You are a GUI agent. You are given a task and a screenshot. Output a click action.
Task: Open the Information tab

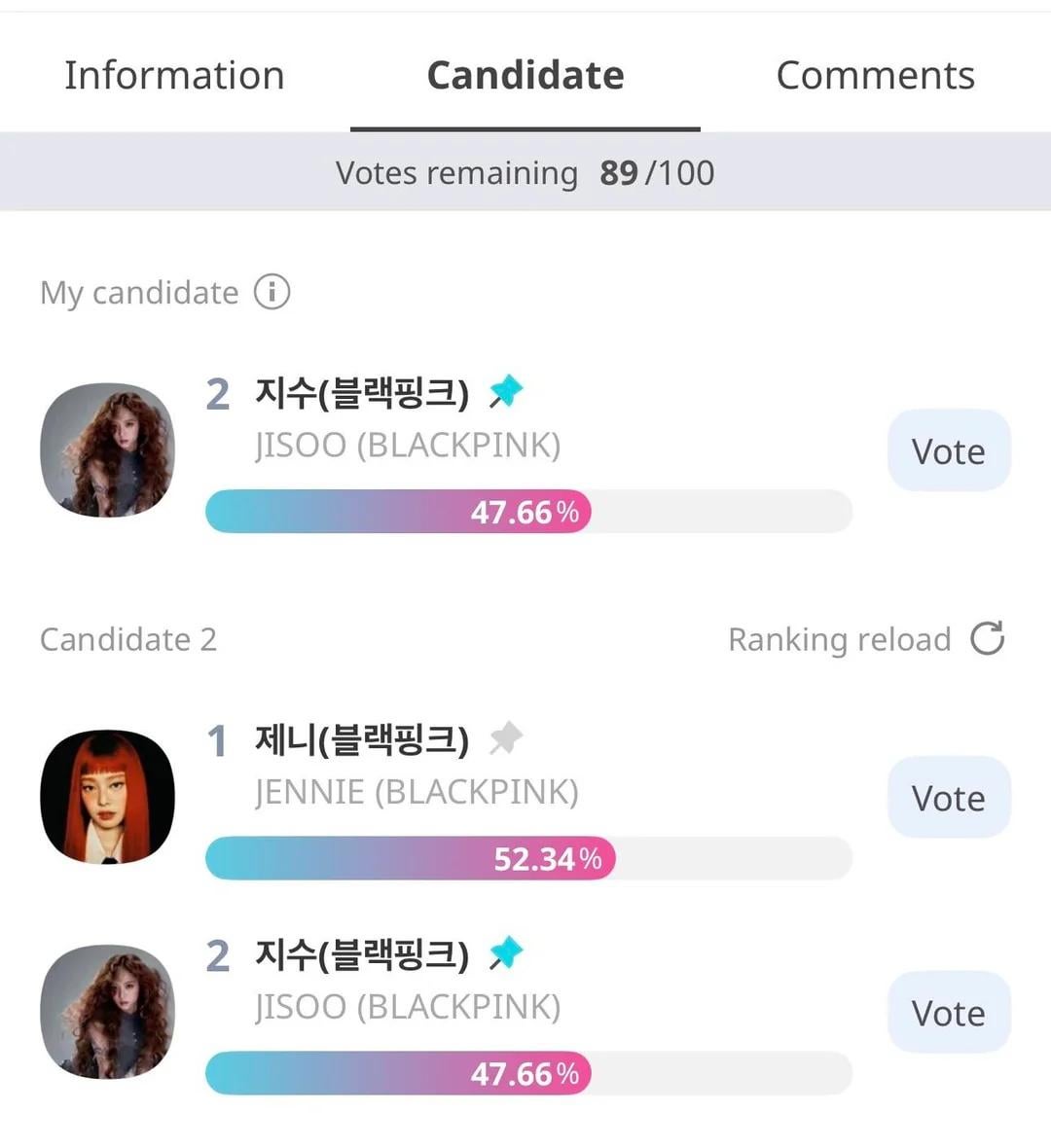pos(174,76)
